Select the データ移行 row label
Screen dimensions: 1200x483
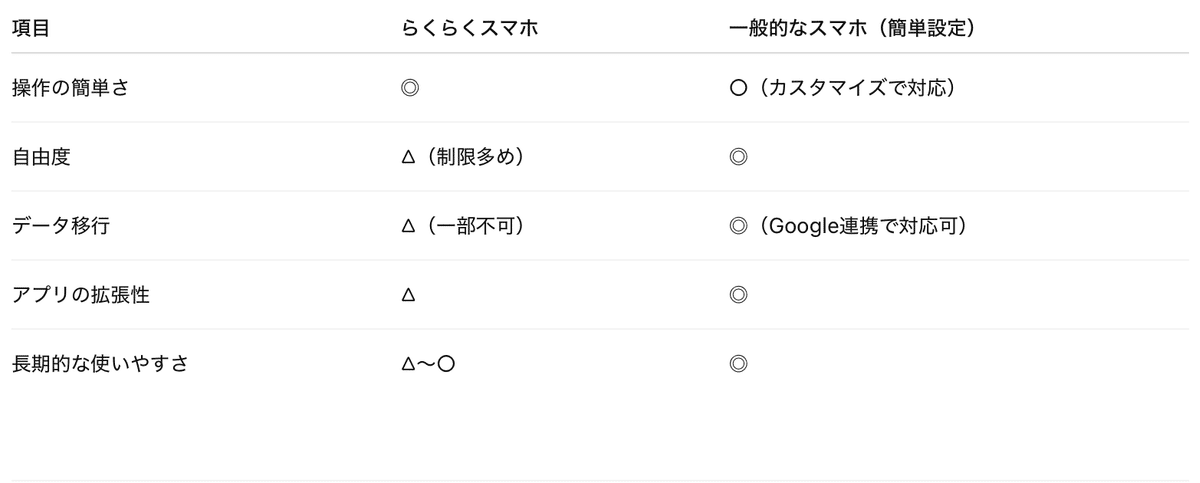pyautogui.click(x=61, y=226)
